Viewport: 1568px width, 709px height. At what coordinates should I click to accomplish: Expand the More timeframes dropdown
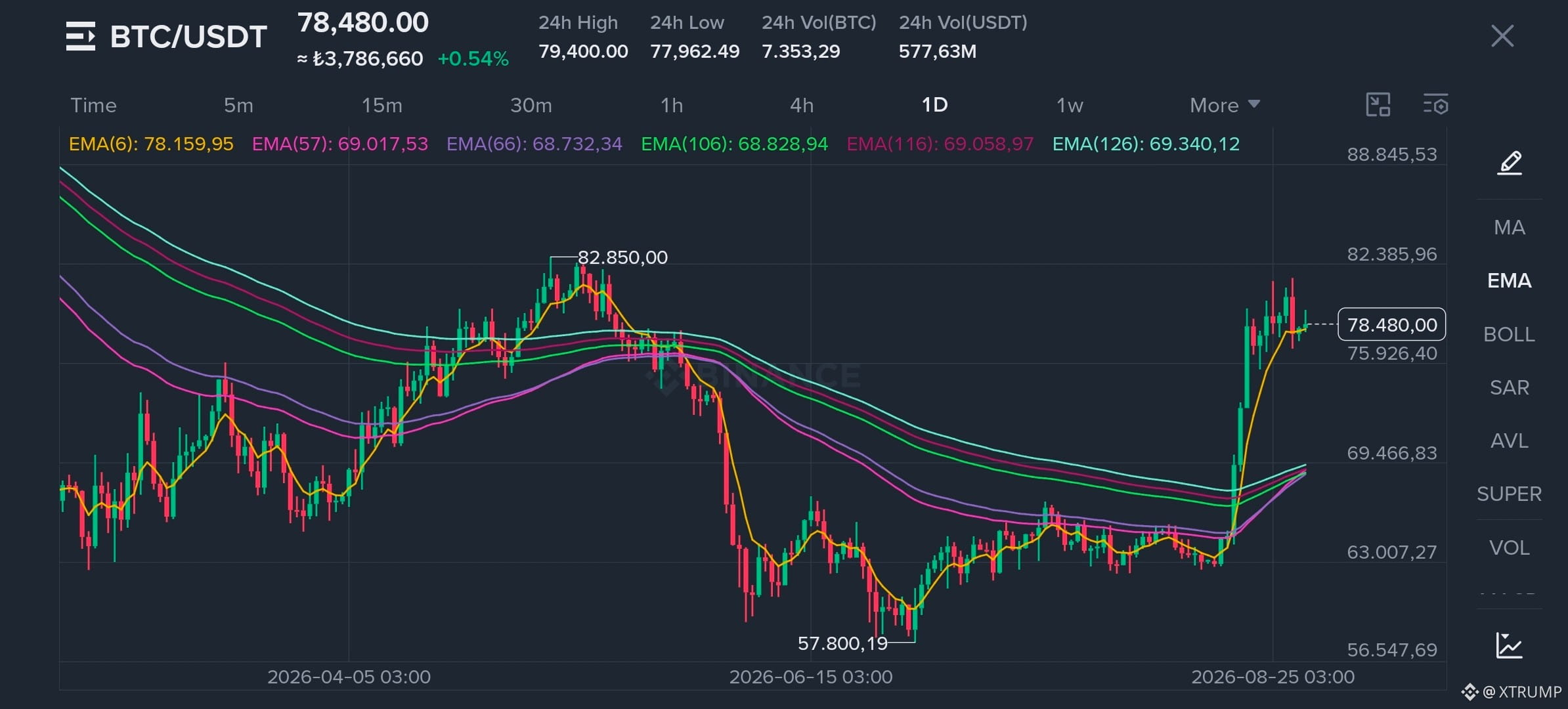coord(1225,105)
